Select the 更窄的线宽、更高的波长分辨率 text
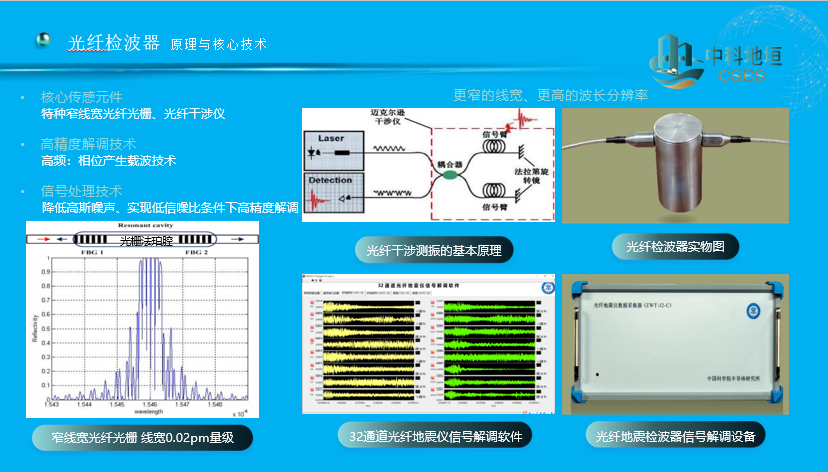828x472 pixels. pyautogui.click(x=551, y=95)
